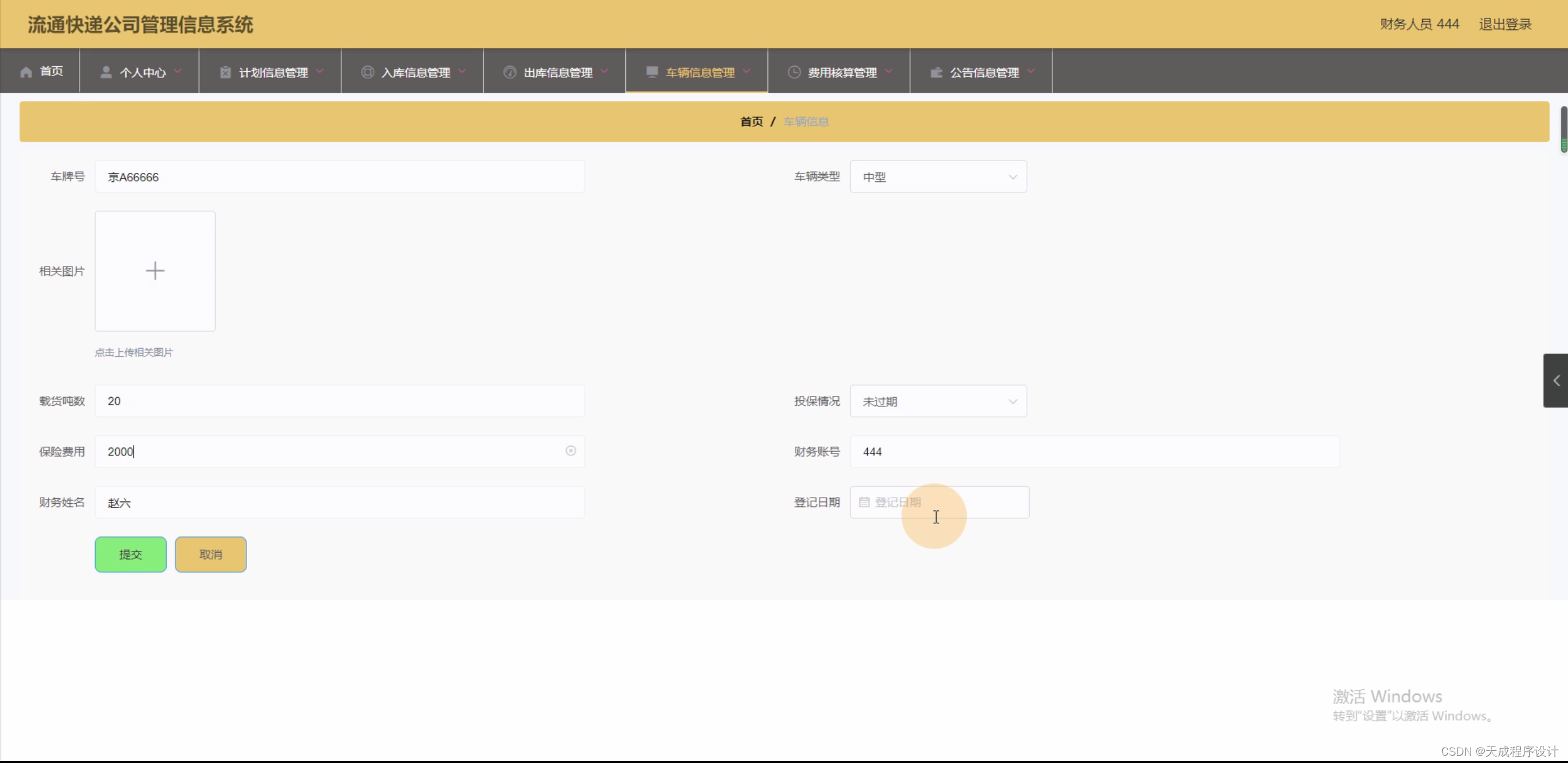Click the 公告信息管理 megaphone icon
The height and width of the screenshot is (763, 1568).
pyautogui.click(x=936, y=71)
